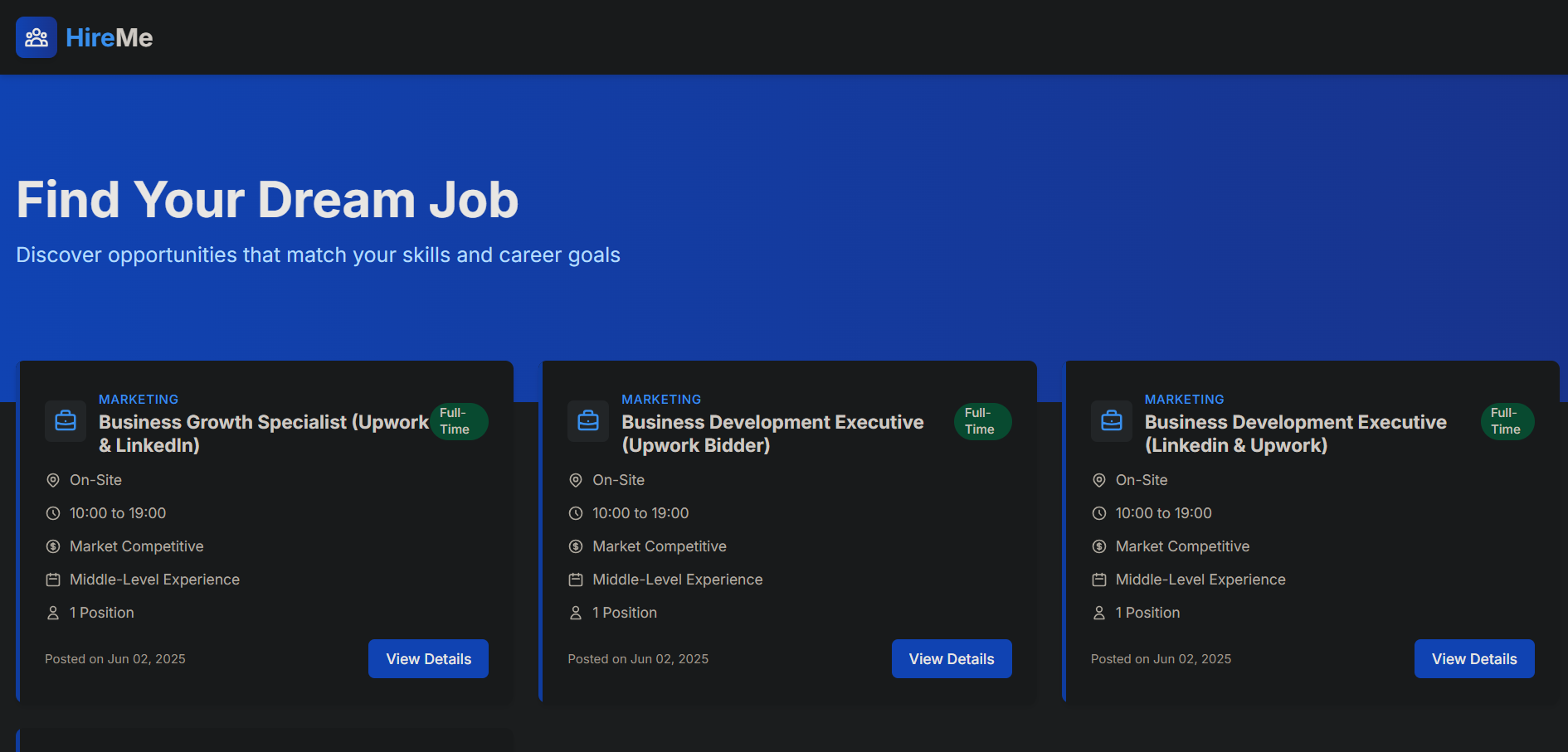
Task: Open View Details for Upwork Bidder job
Action: pos(951,658)
